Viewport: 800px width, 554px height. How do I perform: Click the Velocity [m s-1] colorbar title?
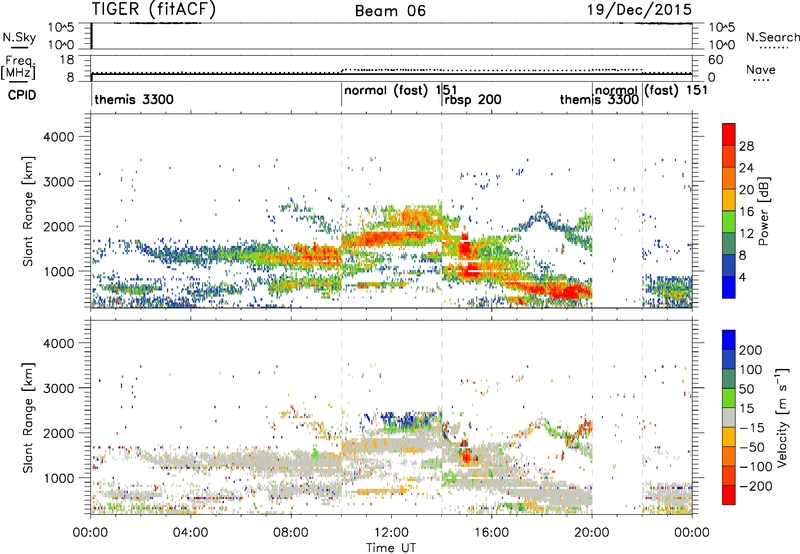click(781, 417)
